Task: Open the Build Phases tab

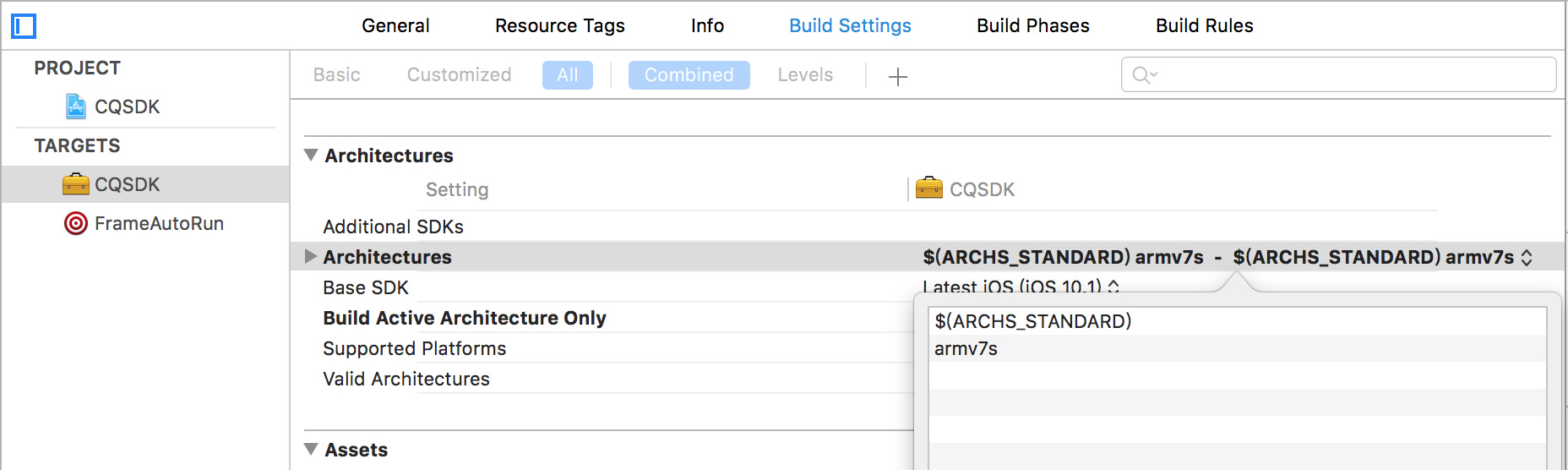Action: tap(1033, 26)
